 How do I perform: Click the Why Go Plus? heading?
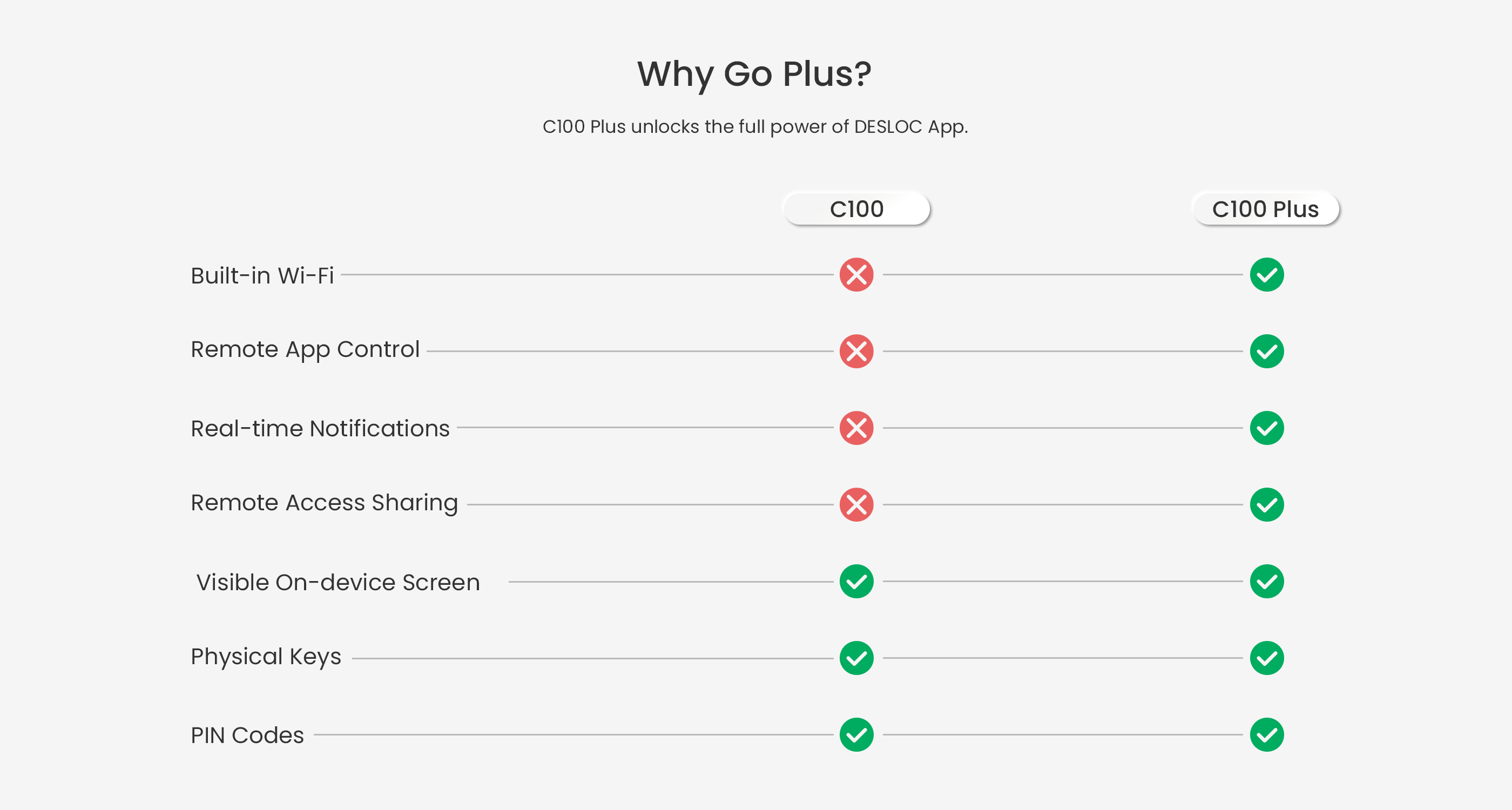point(754,75)
